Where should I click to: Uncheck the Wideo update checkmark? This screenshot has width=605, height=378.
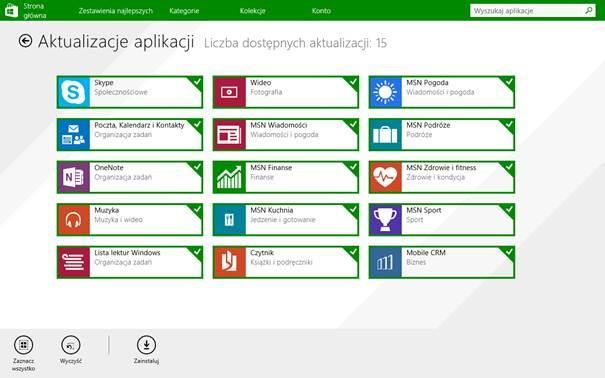click(x=353, y=82)
